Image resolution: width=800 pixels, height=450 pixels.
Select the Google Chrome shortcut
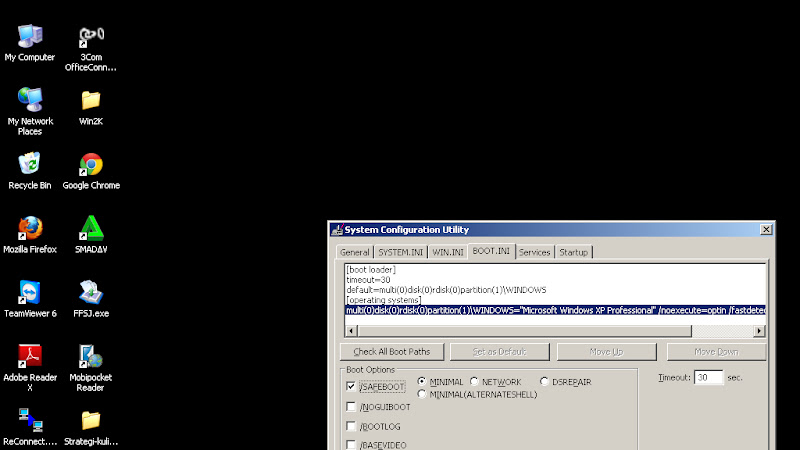click(91, 164)
